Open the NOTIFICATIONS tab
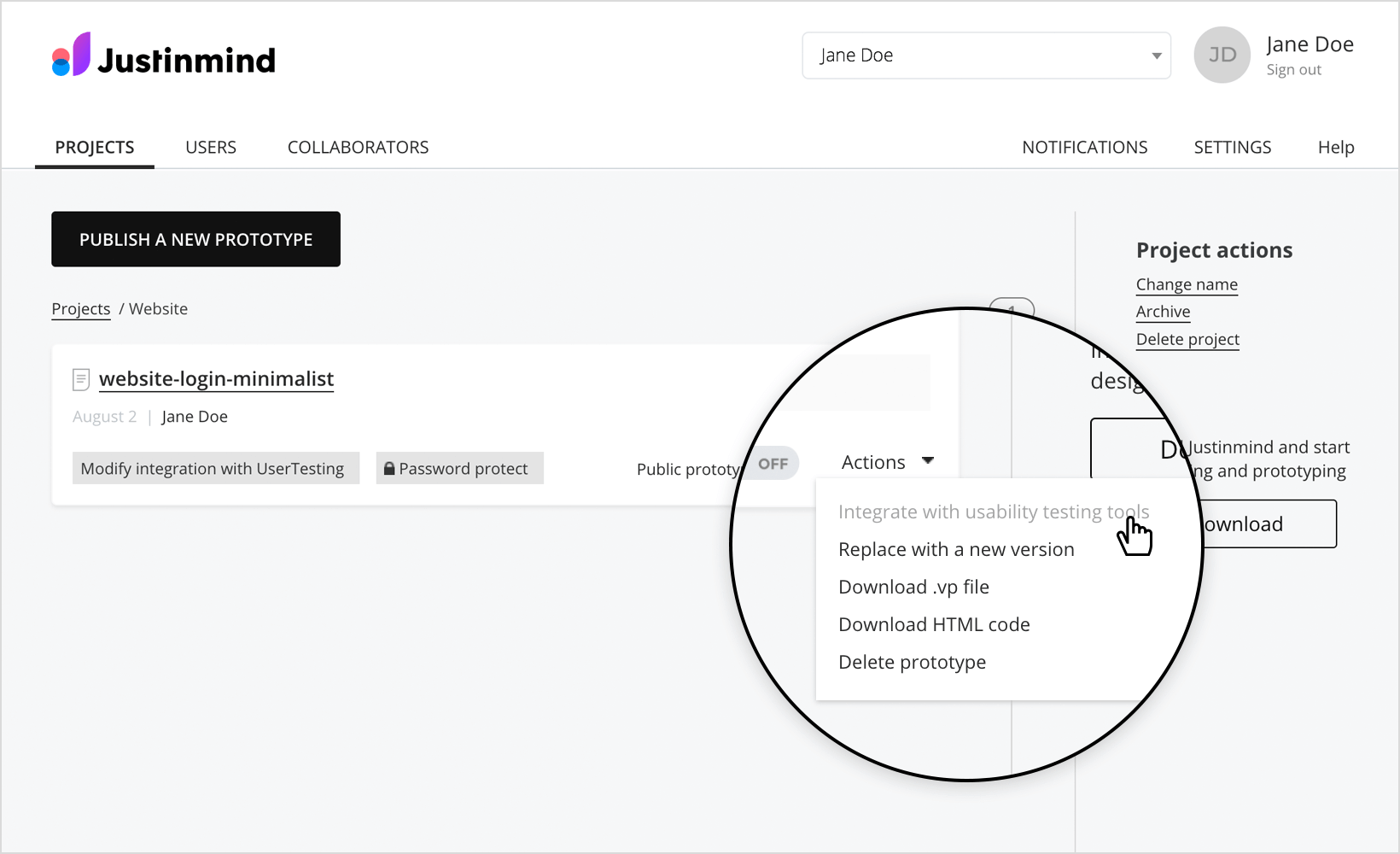The image size is (1400, 854). pos(1085,147)
